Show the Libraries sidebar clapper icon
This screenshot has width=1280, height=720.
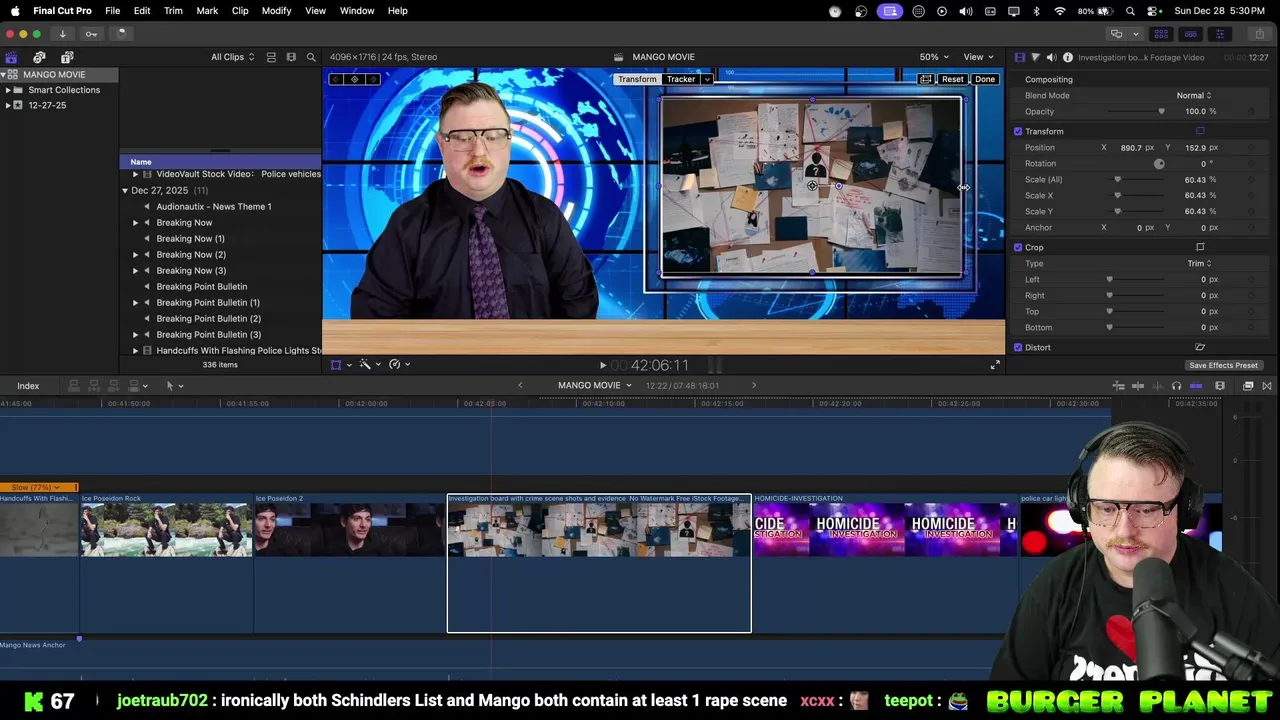click(11, 57)
